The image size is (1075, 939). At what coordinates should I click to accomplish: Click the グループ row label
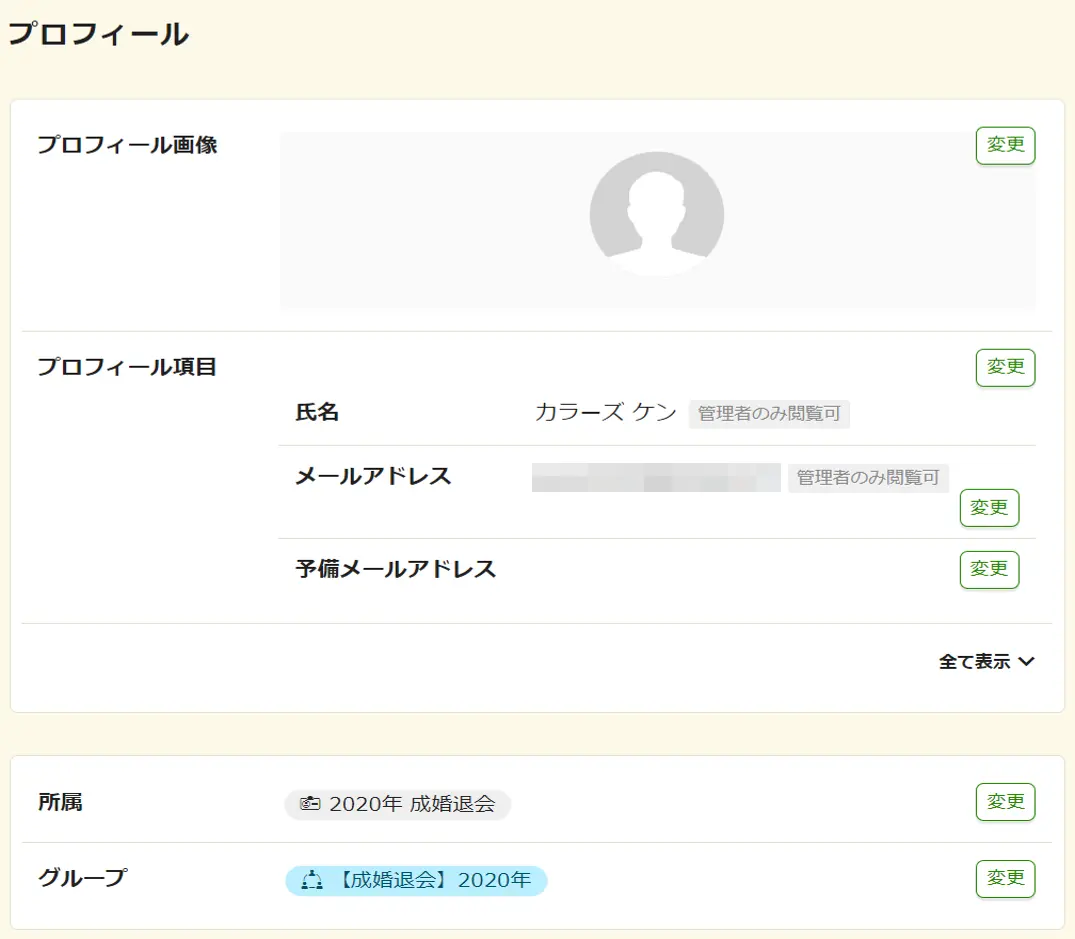click(x=83, y=878)
